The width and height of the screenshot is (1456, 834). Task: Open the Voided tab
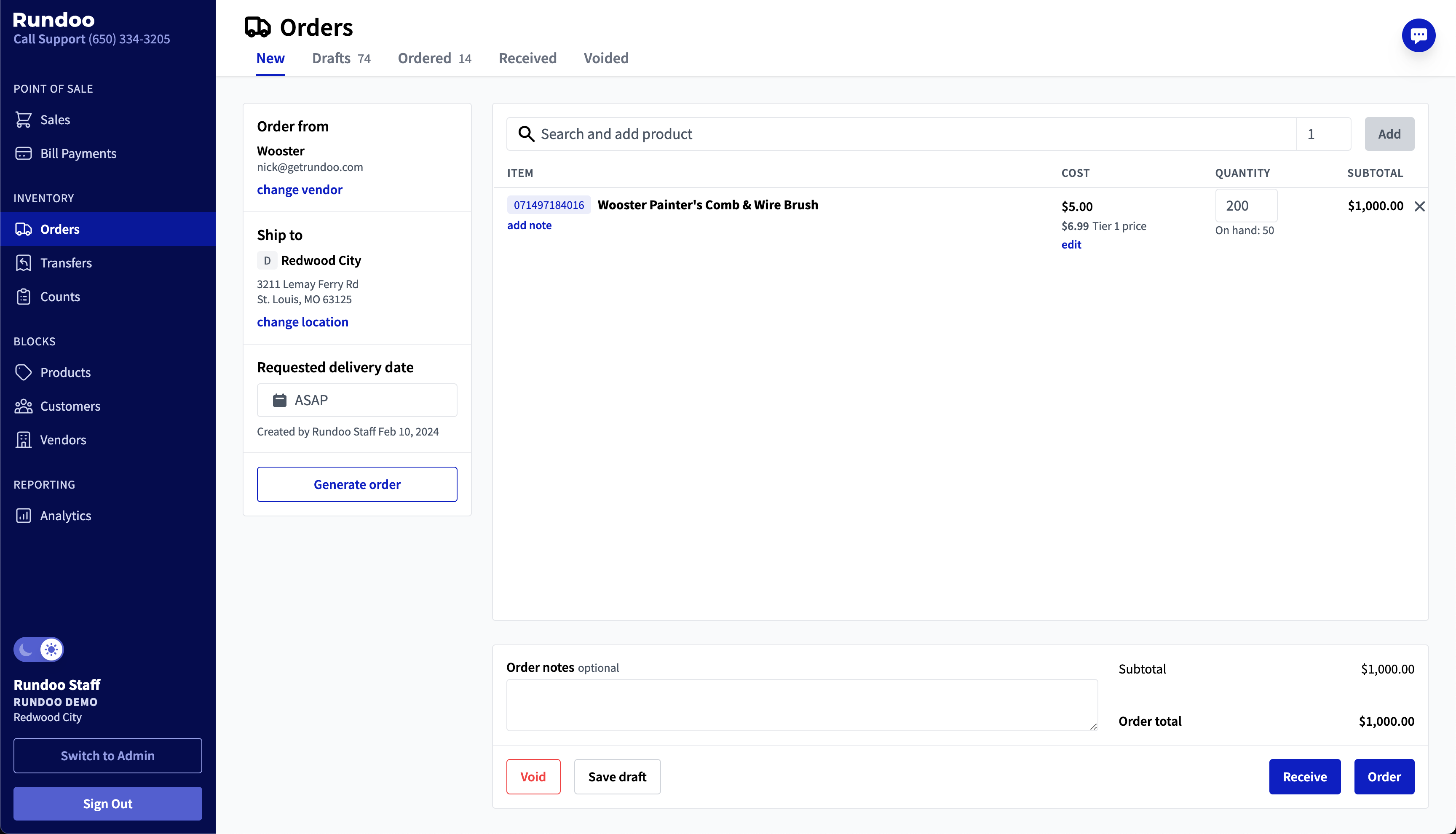pyautogui.click(x=606, y=58)
